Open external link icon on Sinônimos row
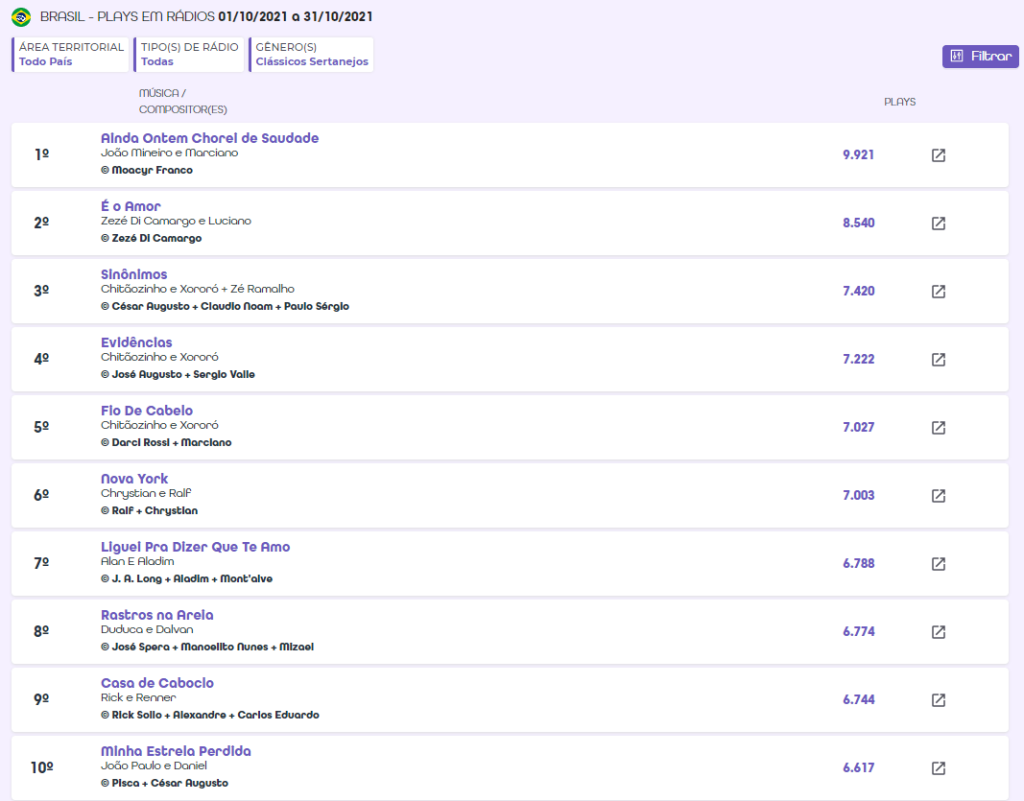This screenshot has width=1024, height=801. (x=938, y=291)
